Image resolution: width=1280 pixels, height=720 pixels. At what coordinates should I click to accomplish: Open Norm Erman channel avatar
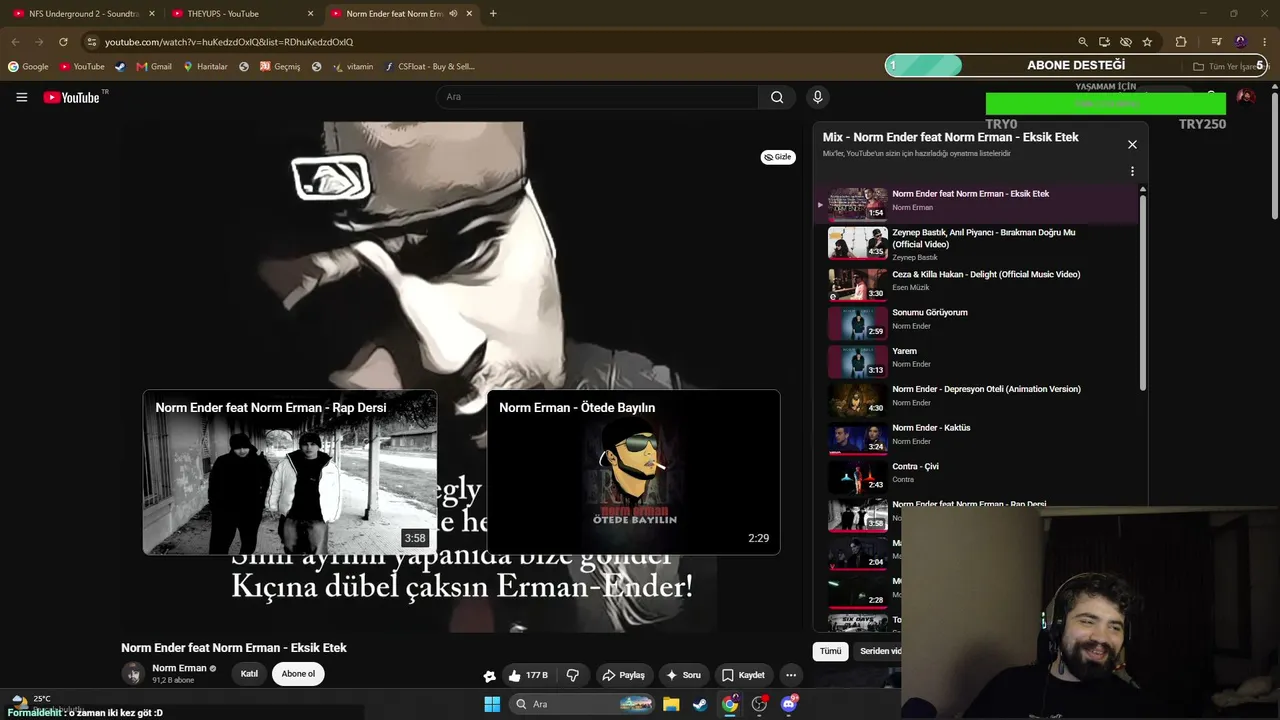(x=133, y=673)
